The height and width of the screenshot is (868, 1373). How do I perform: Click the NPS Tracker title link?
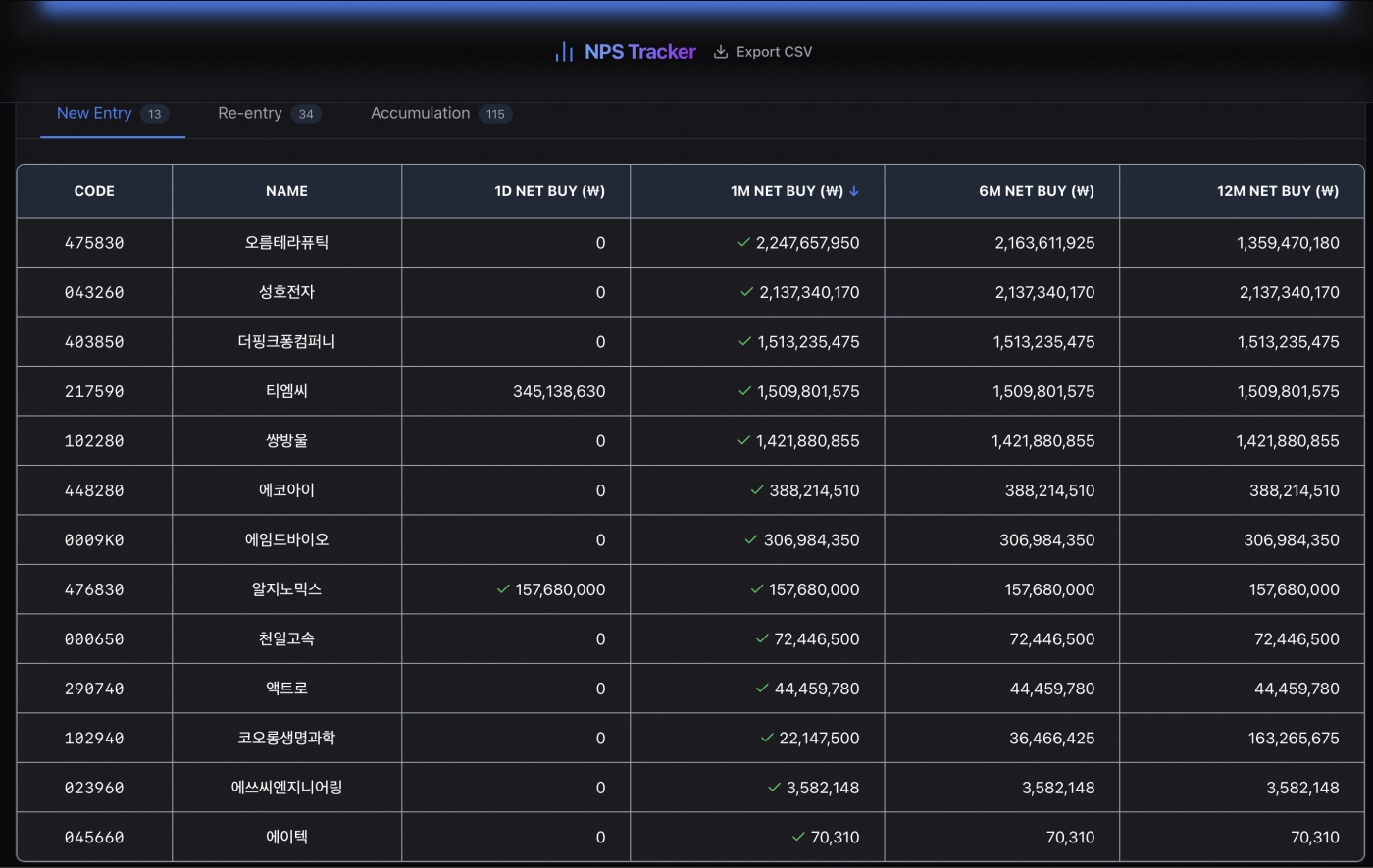click(x=639, y=52)
